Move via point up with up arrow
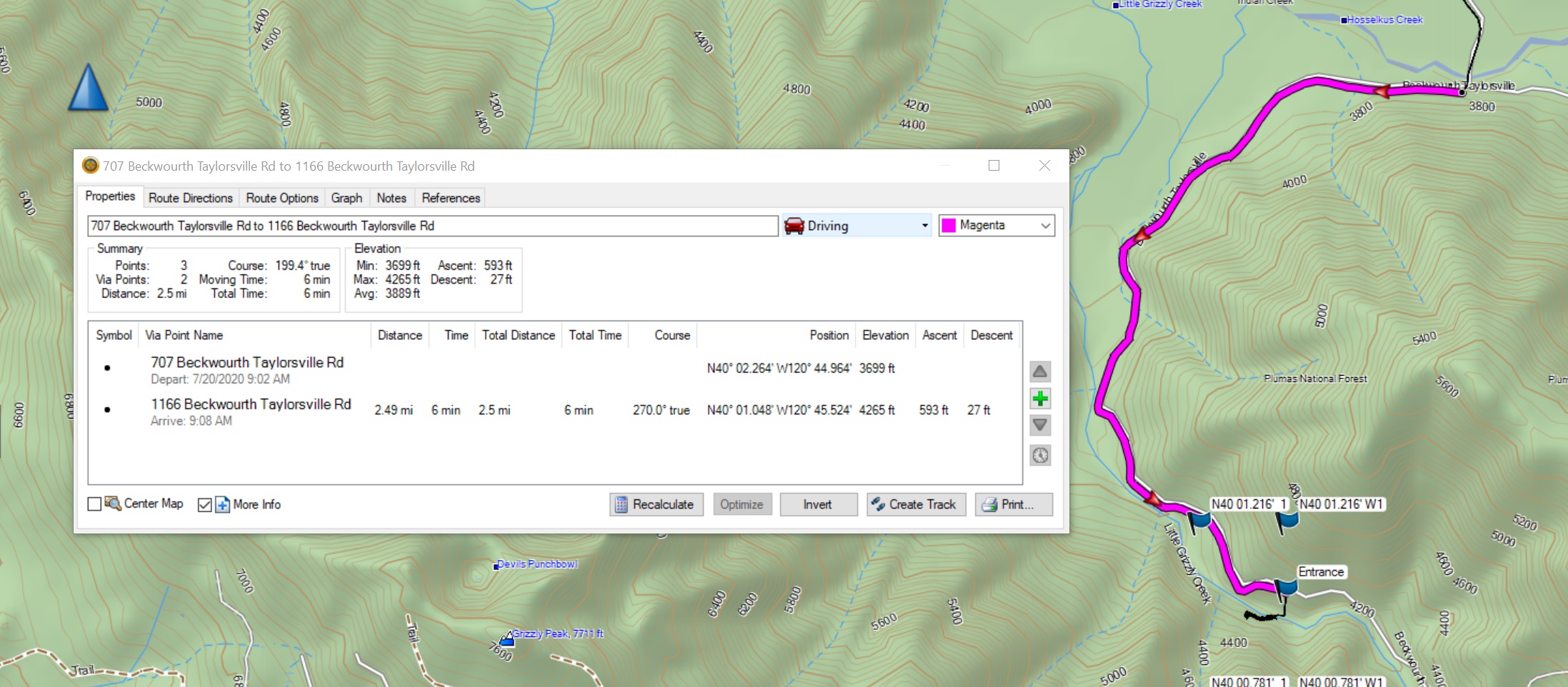This screenshot has width=1568, height=687. (x=1040, y=371)
